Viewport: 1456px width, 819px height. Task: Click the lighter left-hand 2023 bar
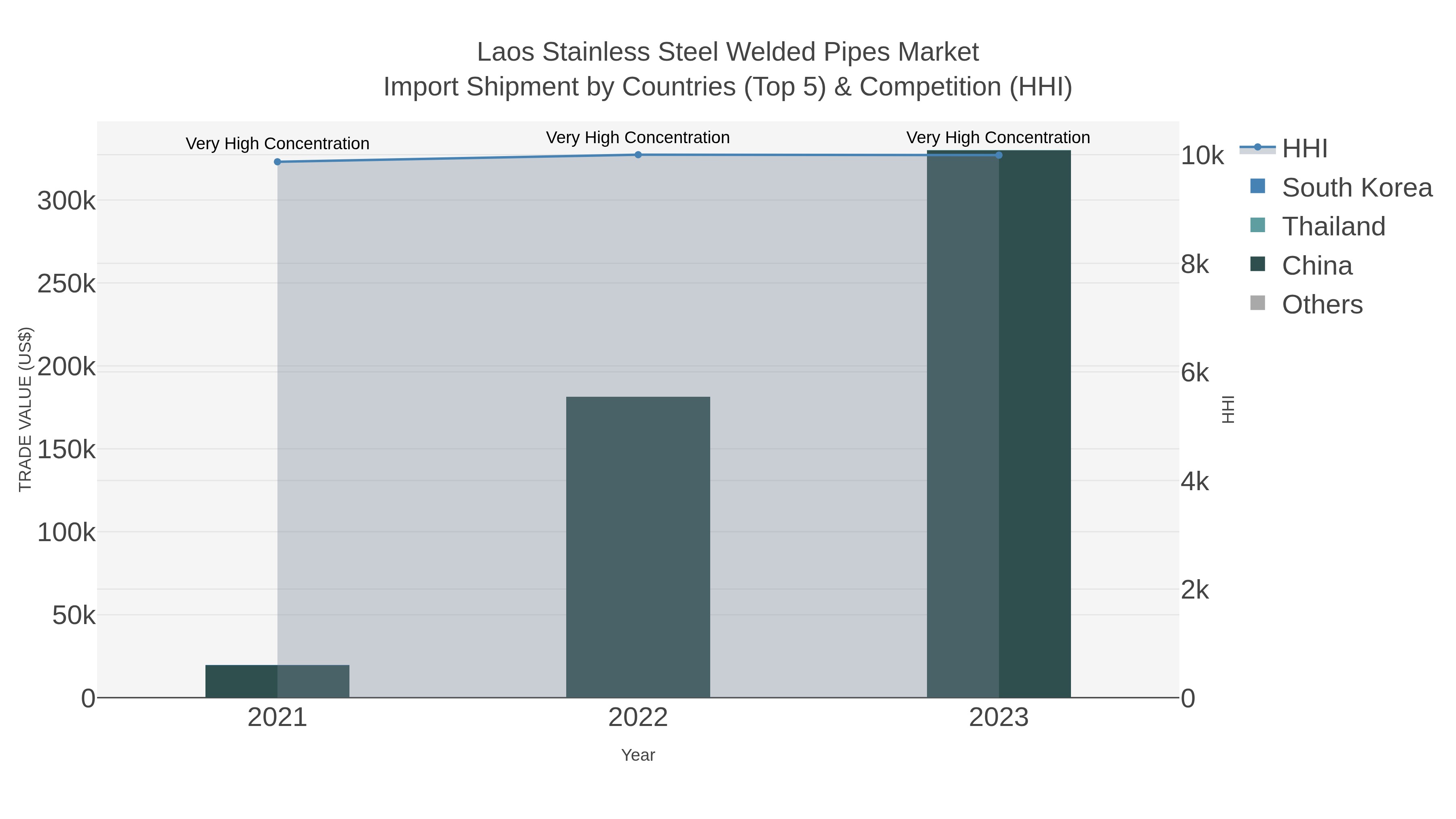click(x=963, y=424)
